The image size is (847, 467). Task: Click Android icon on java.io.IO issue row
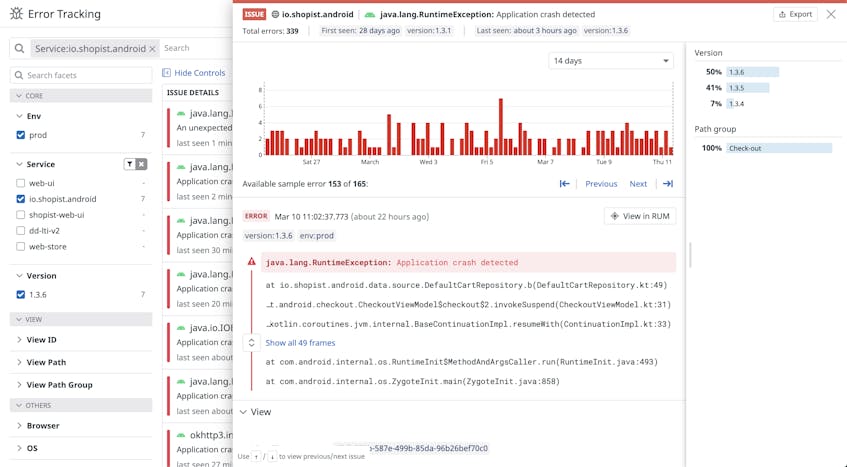click(x=182, y=328)
